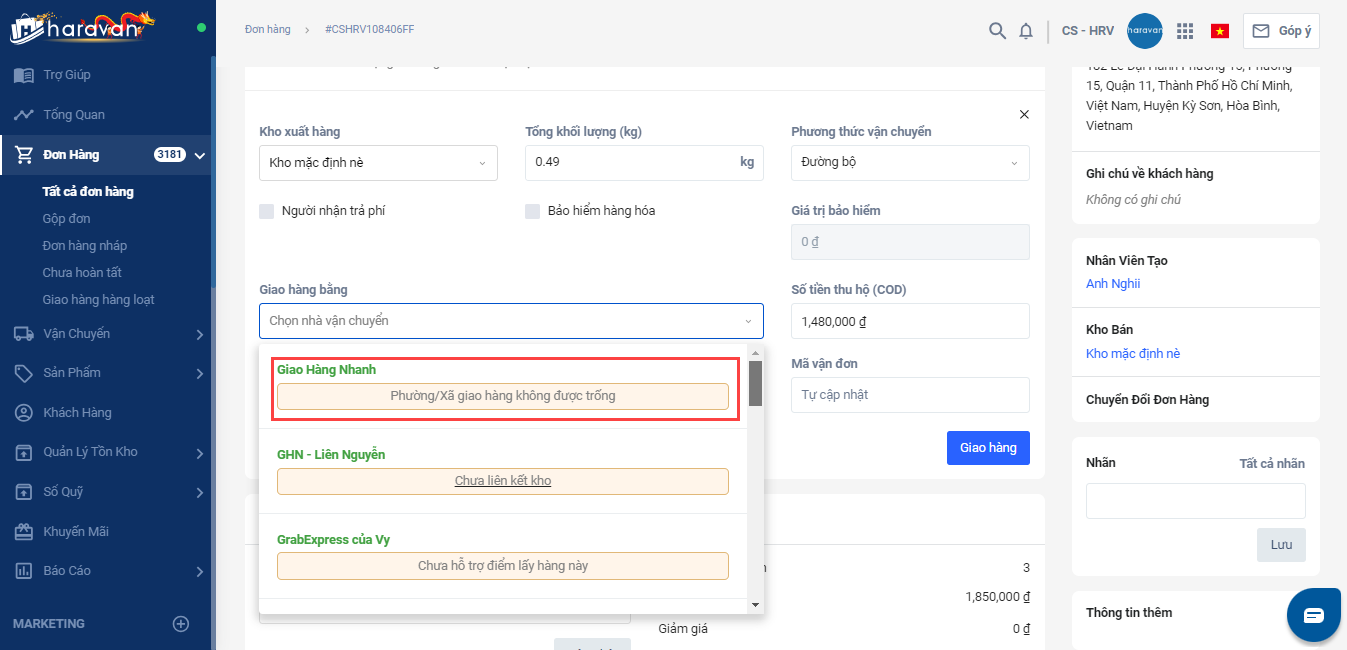The image size is (1347, 650).
Task: Open the Kho xuất hàng dropdown
Action: tap(378, 162)
